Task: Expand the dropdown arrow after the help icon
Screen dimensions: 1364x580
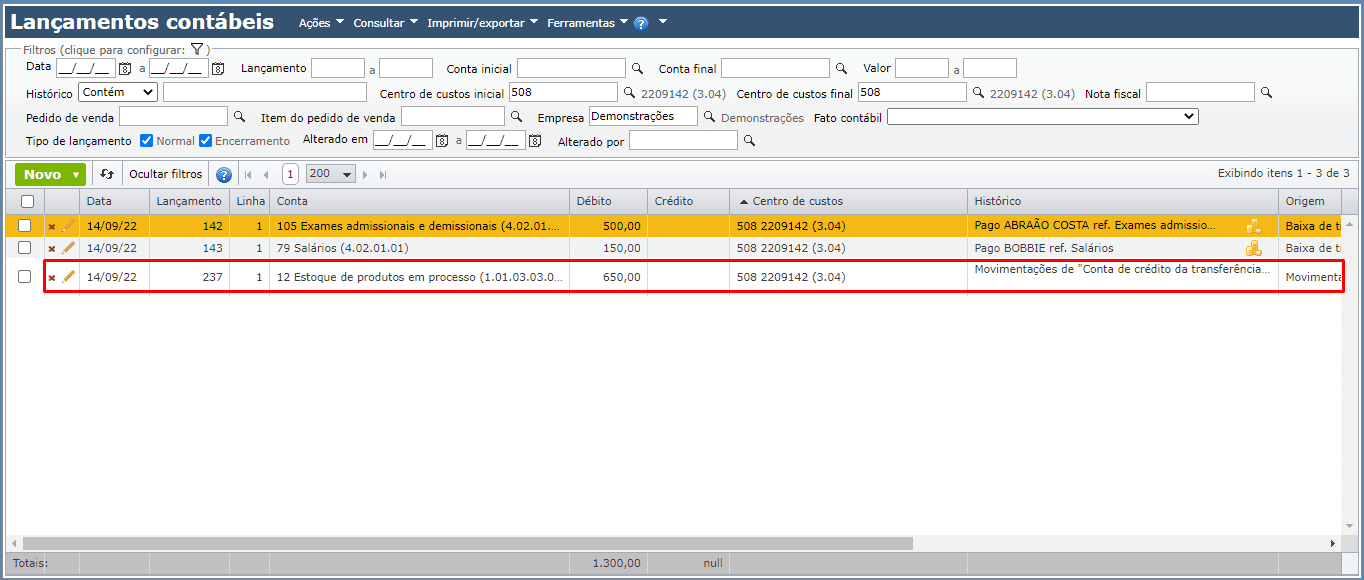Action: pos(663,22)
